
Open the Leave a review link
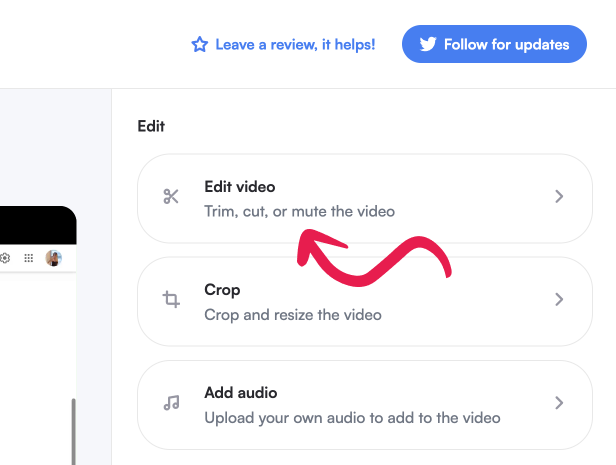click(x=295, y=45)
